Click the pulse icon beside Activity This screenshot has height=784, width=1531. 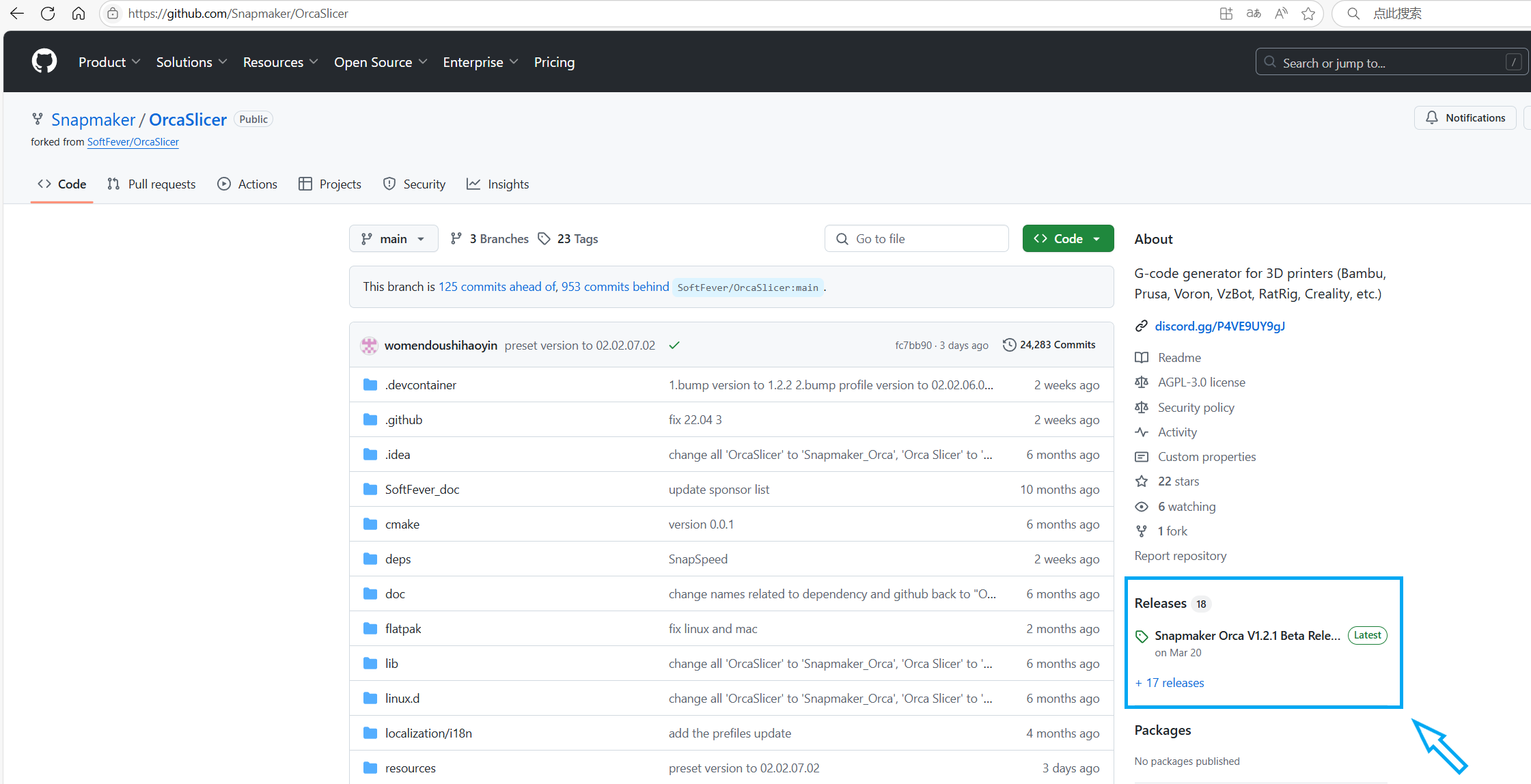point(1142,432)
